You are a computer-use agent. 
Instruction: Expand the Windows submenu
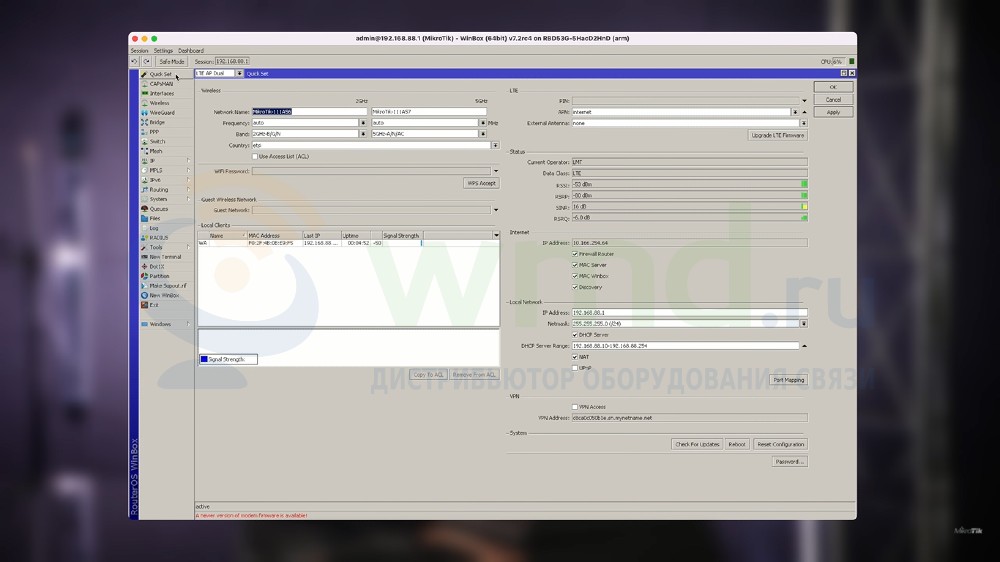coord(188,324)
